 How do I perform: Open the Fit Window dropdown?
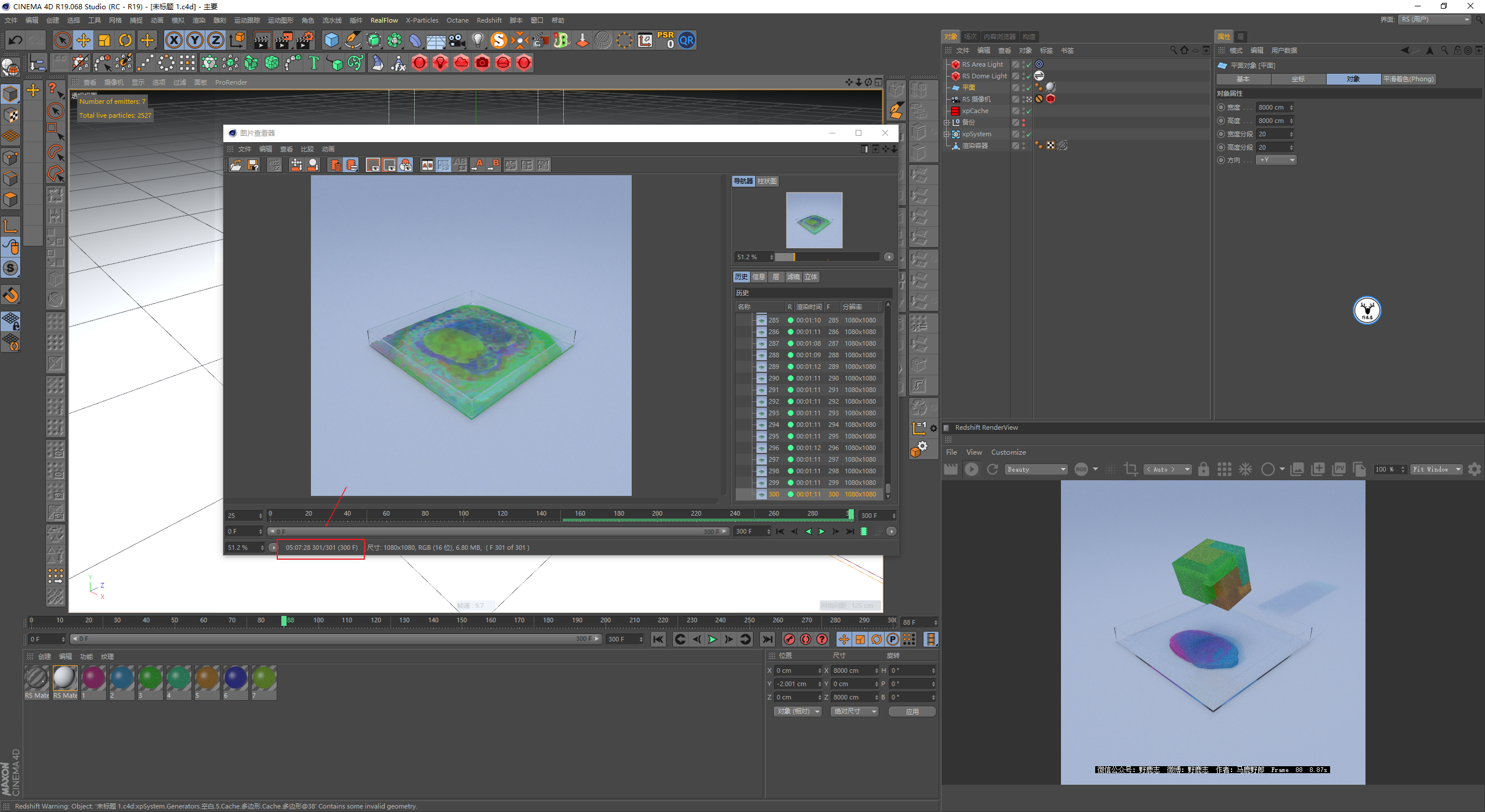(1436, 469)
